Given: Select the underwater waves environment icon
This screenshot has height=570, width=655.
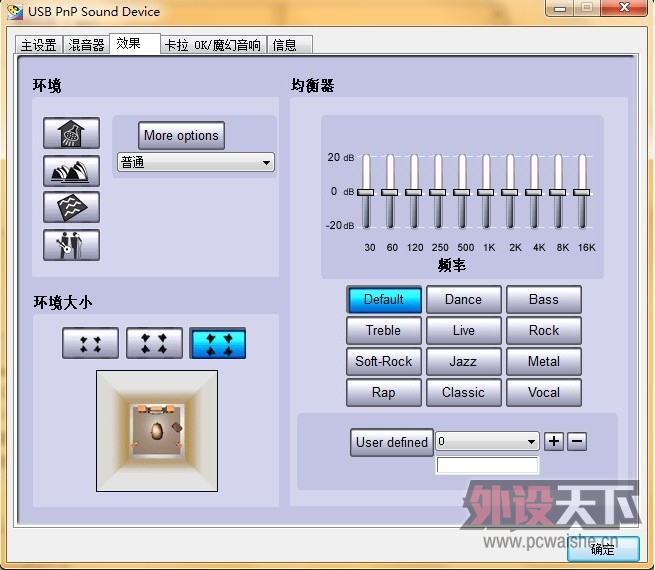Looking at the screenshot, I should pos(71,208).
